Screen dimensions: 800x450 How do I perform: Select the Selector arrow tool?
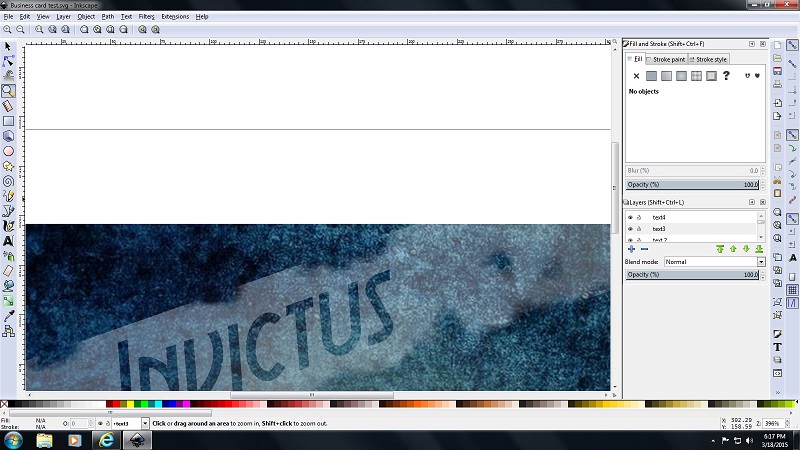tap(8, 46)
